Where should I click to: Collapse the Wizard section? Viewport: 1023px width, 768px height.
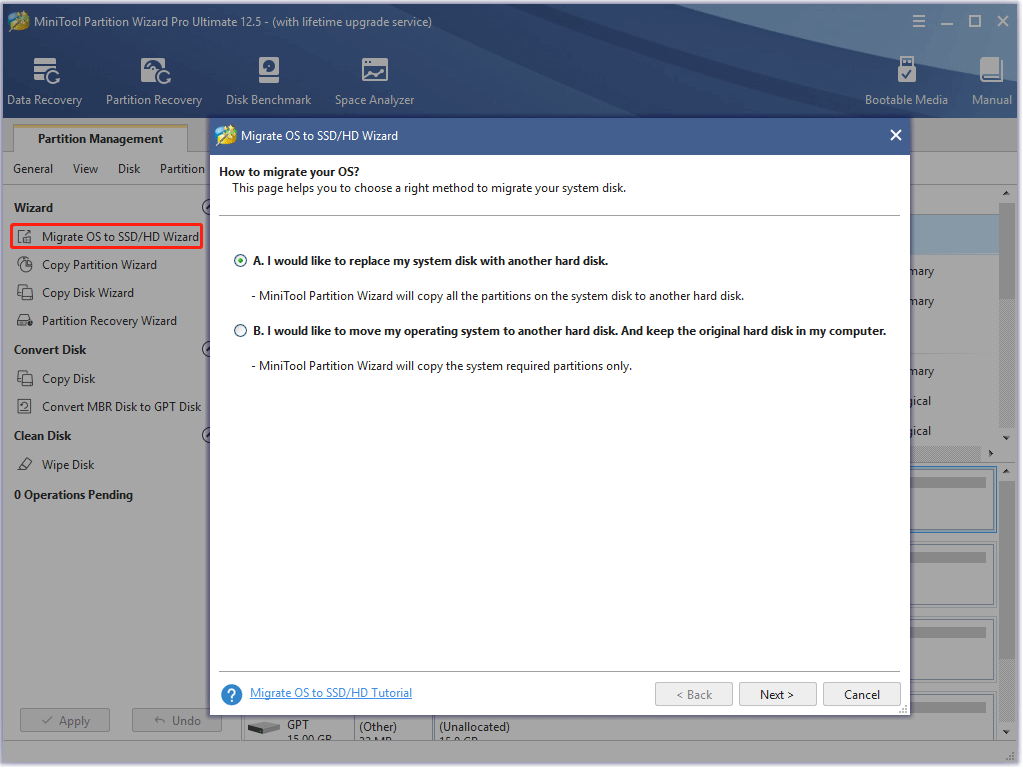point(206,207)
